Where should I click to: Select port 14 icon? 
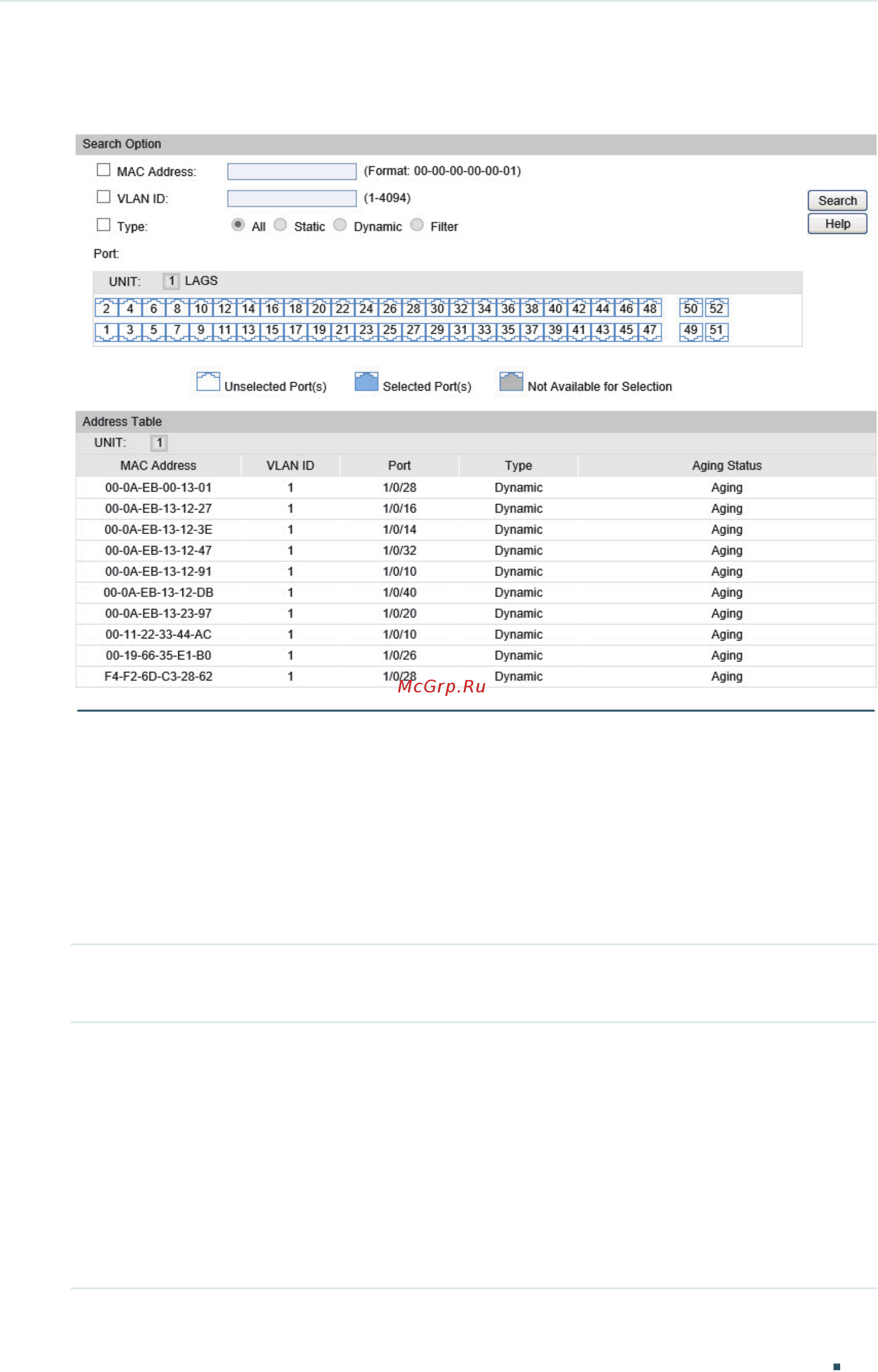click(x=248, y=308)
